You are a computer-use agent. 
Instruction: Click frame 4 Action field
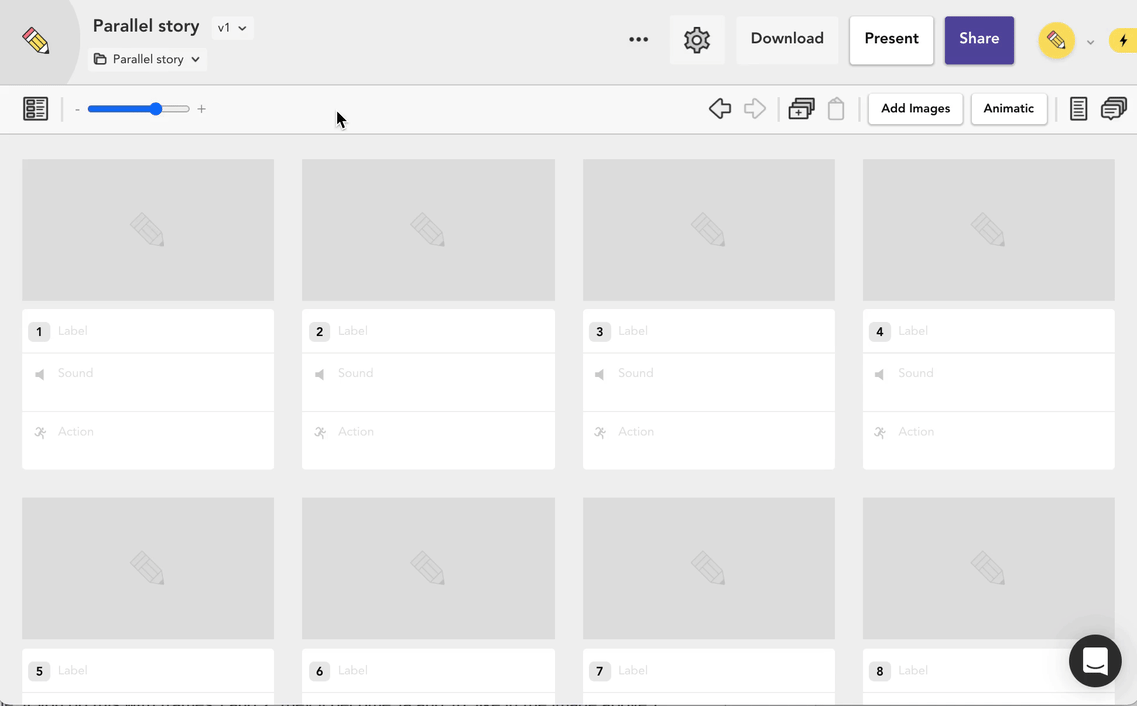[x=988, y=440]
